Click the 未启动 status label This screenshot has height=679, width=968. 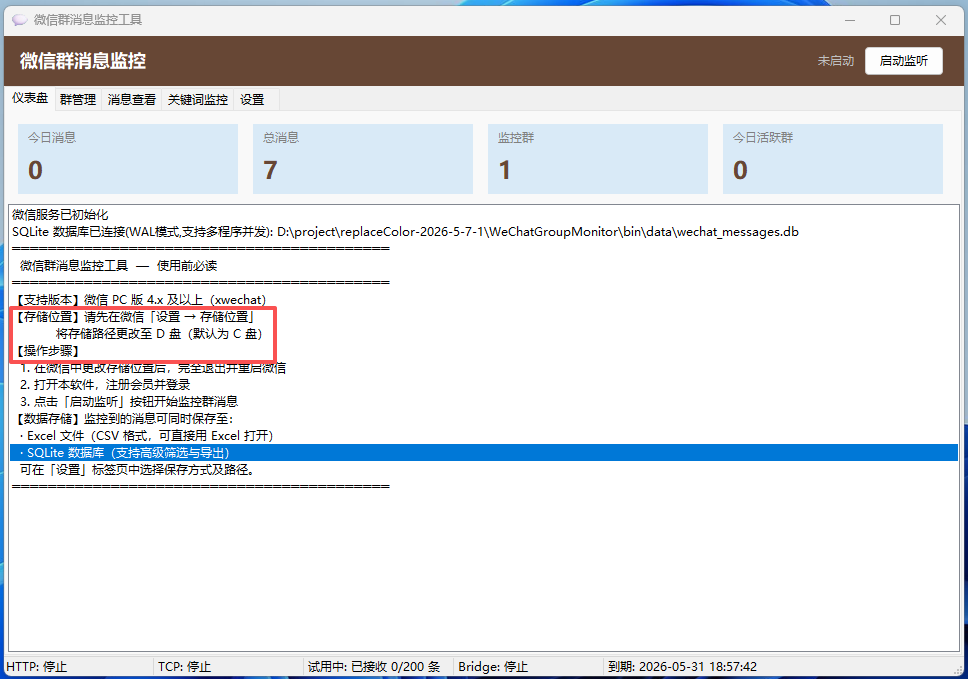(x=835, y=60)
